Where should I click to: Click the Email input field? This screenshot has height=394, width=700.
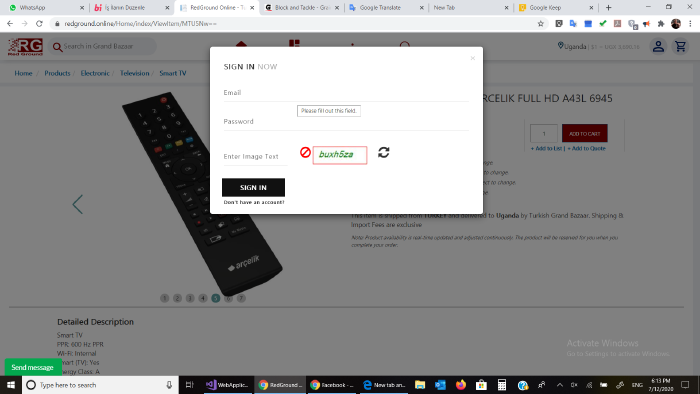(x=346, y=93)
